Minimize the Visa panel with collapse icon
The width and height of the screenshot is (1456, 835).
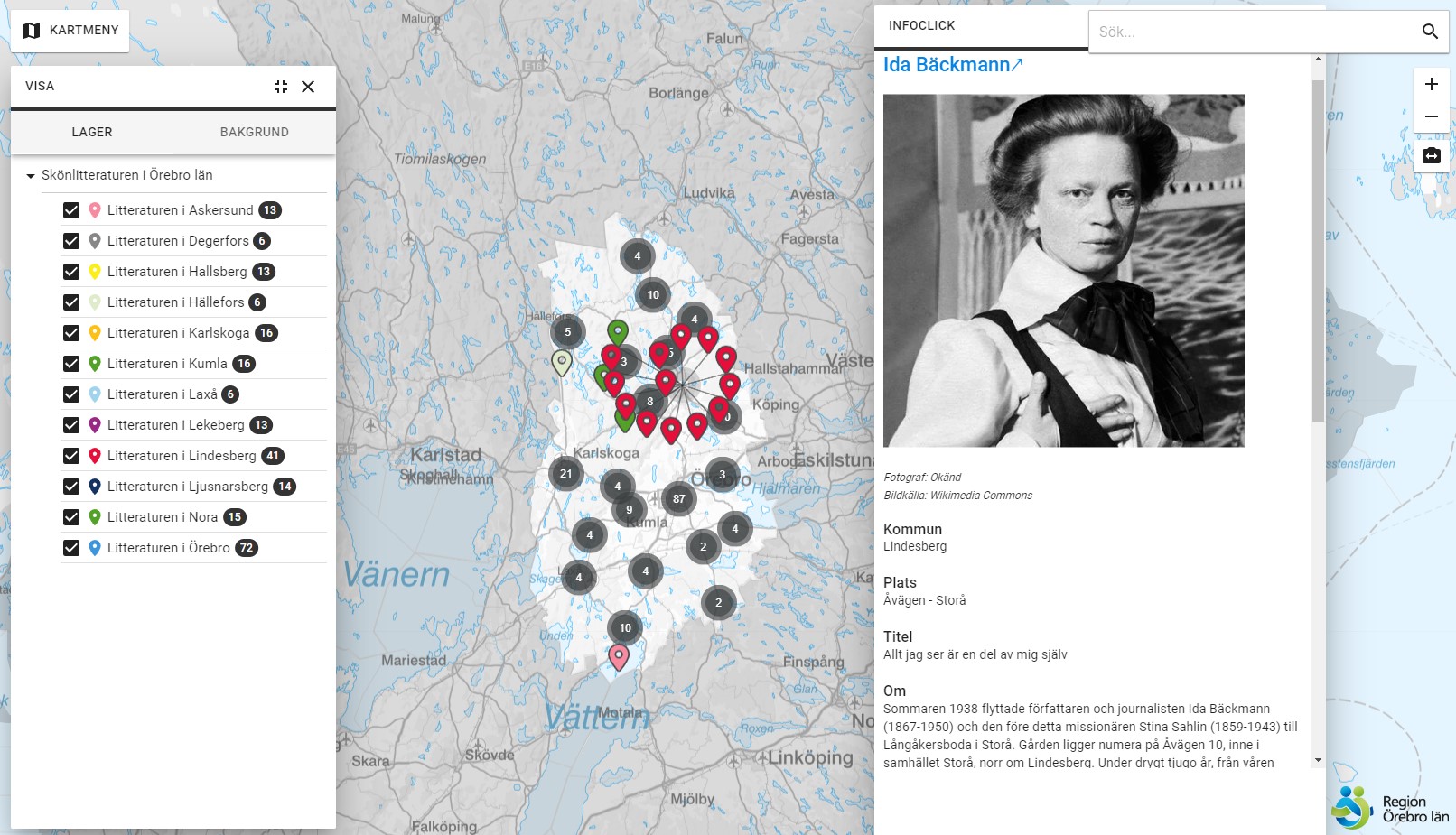(281, 87)
